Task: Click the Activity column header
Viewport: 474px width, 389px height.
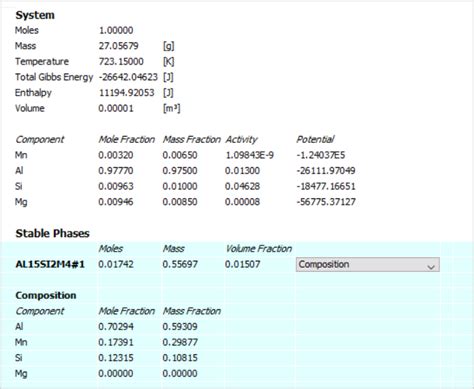Action: [241, 139]
